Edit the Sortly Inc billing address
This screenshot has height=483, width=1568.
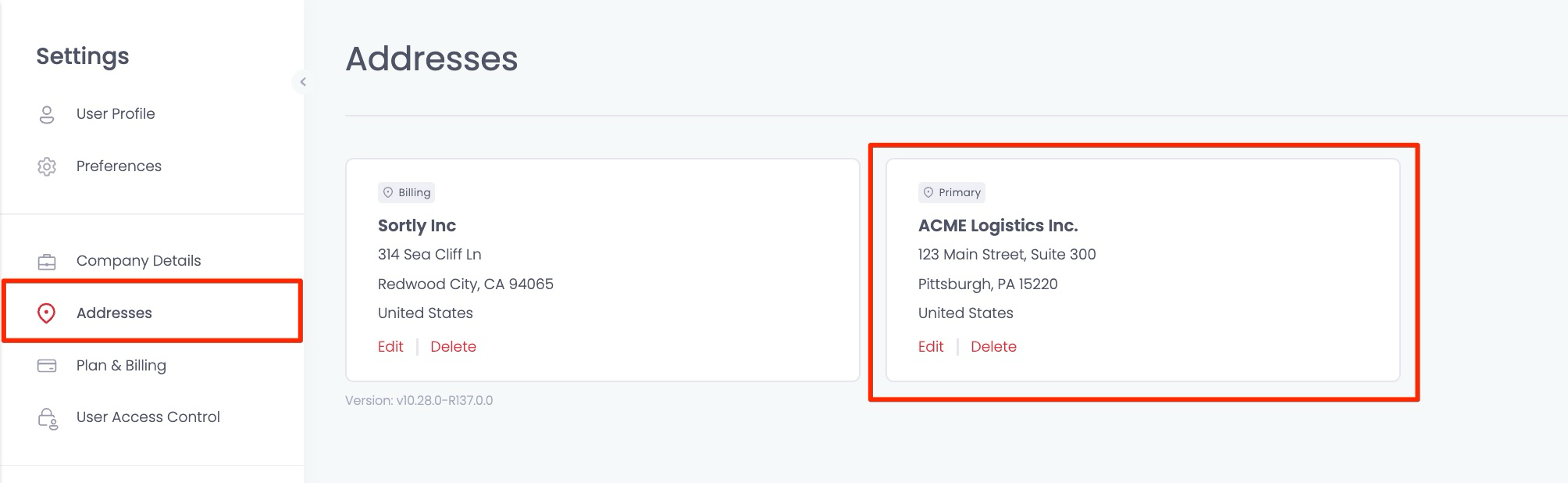[390, 346]
